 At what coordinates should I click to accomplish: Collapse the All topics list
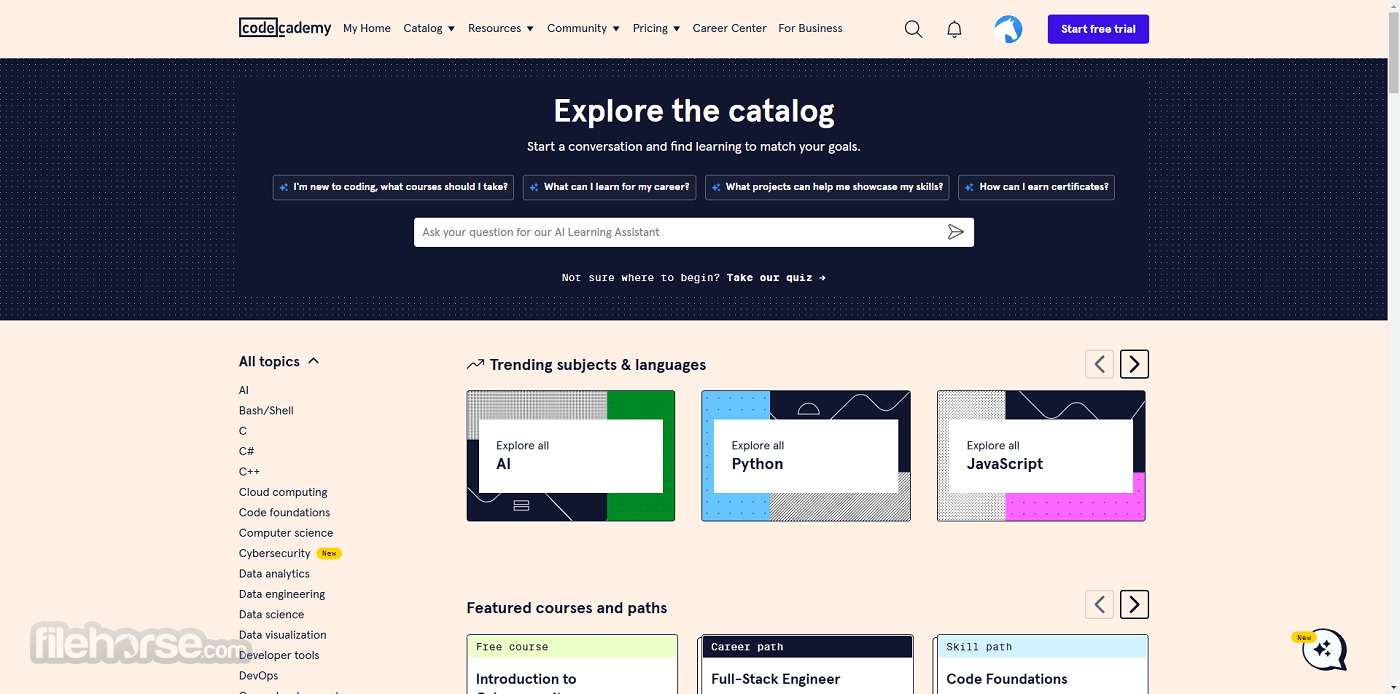[x=279, y=361]
